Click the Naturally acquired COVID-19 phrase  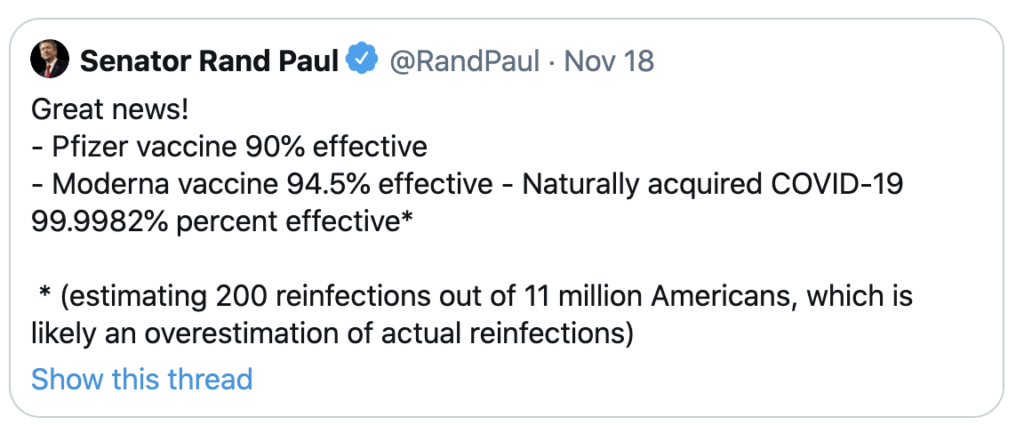pyautogui.click(x=713, y=186)
